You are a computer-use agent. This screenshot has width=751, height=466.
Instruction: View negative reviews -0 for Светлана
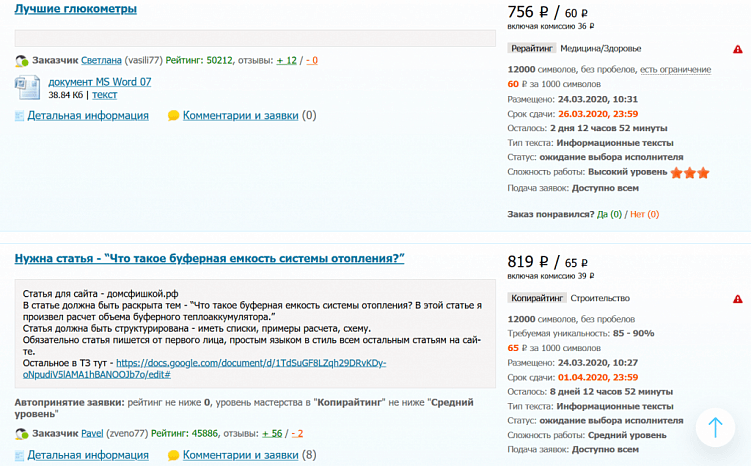(312, 60)
